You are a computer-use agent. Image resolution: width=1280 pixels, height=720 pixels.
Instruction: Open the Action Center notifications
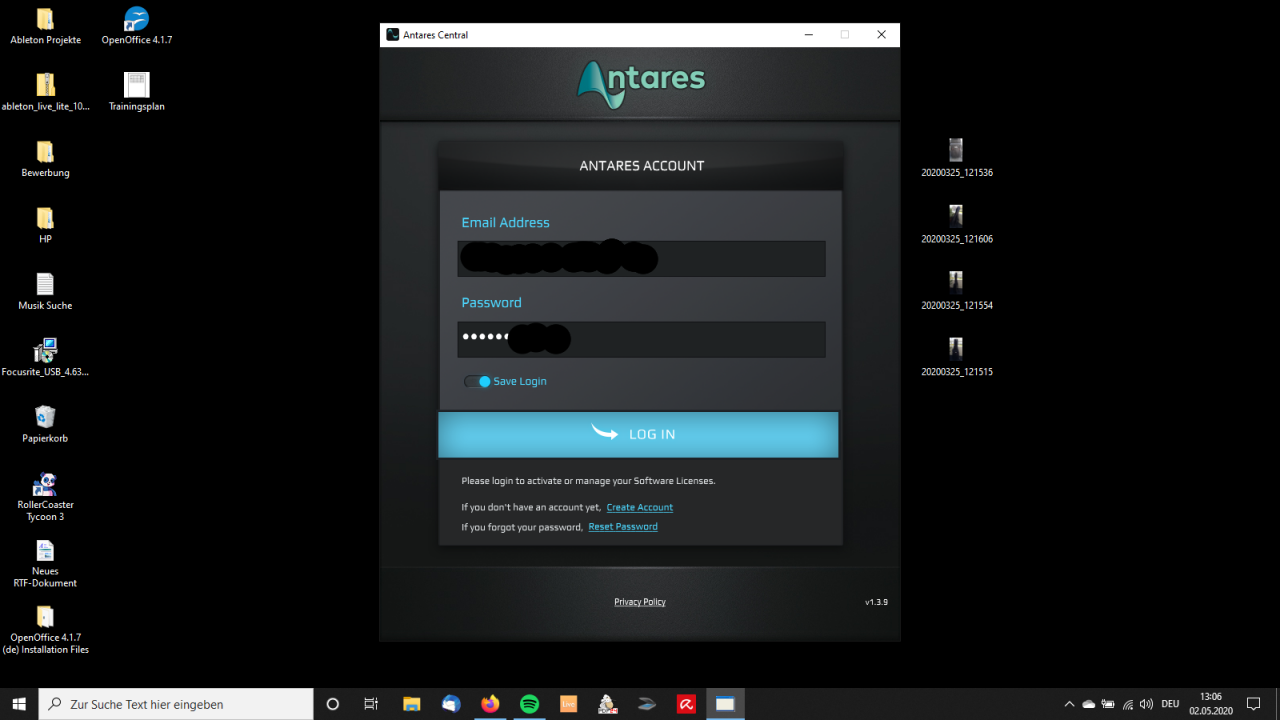(x=1254, y=704)
